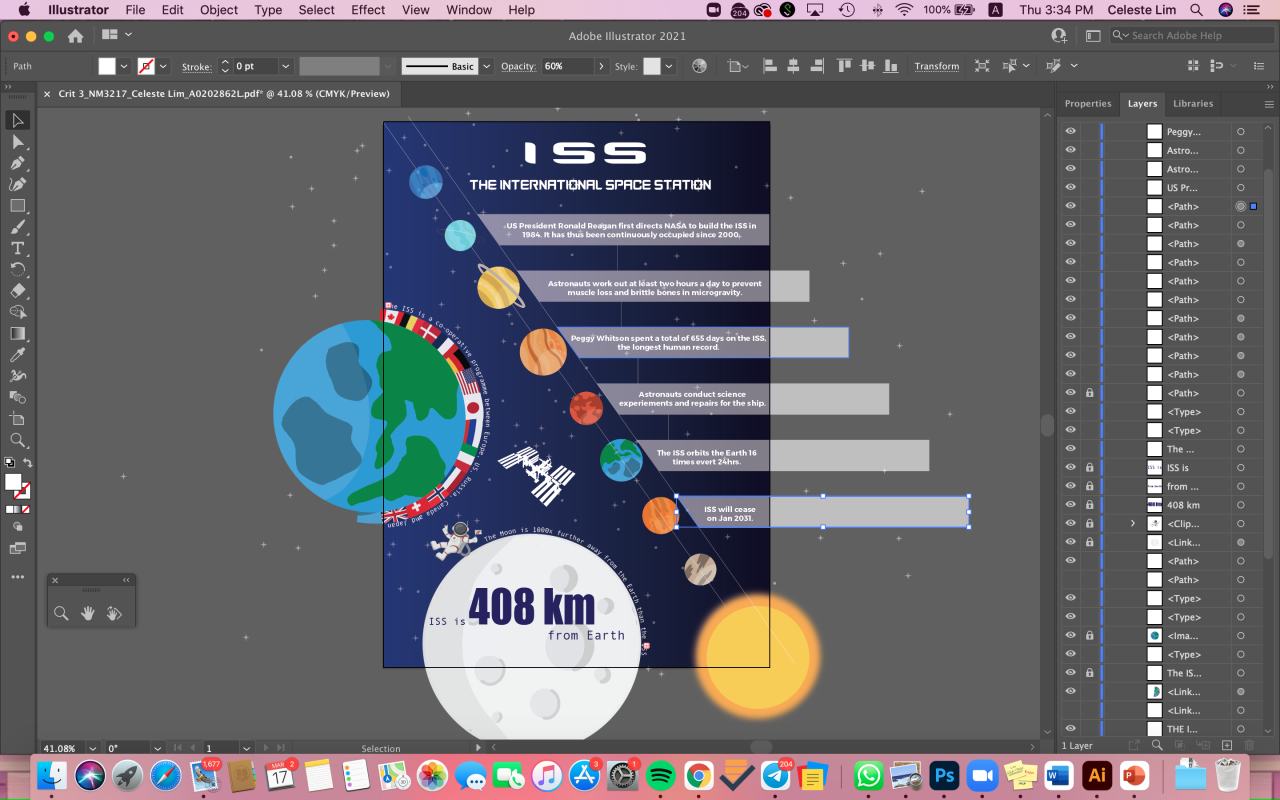Select the Selection tool (black arrow)

18,120
